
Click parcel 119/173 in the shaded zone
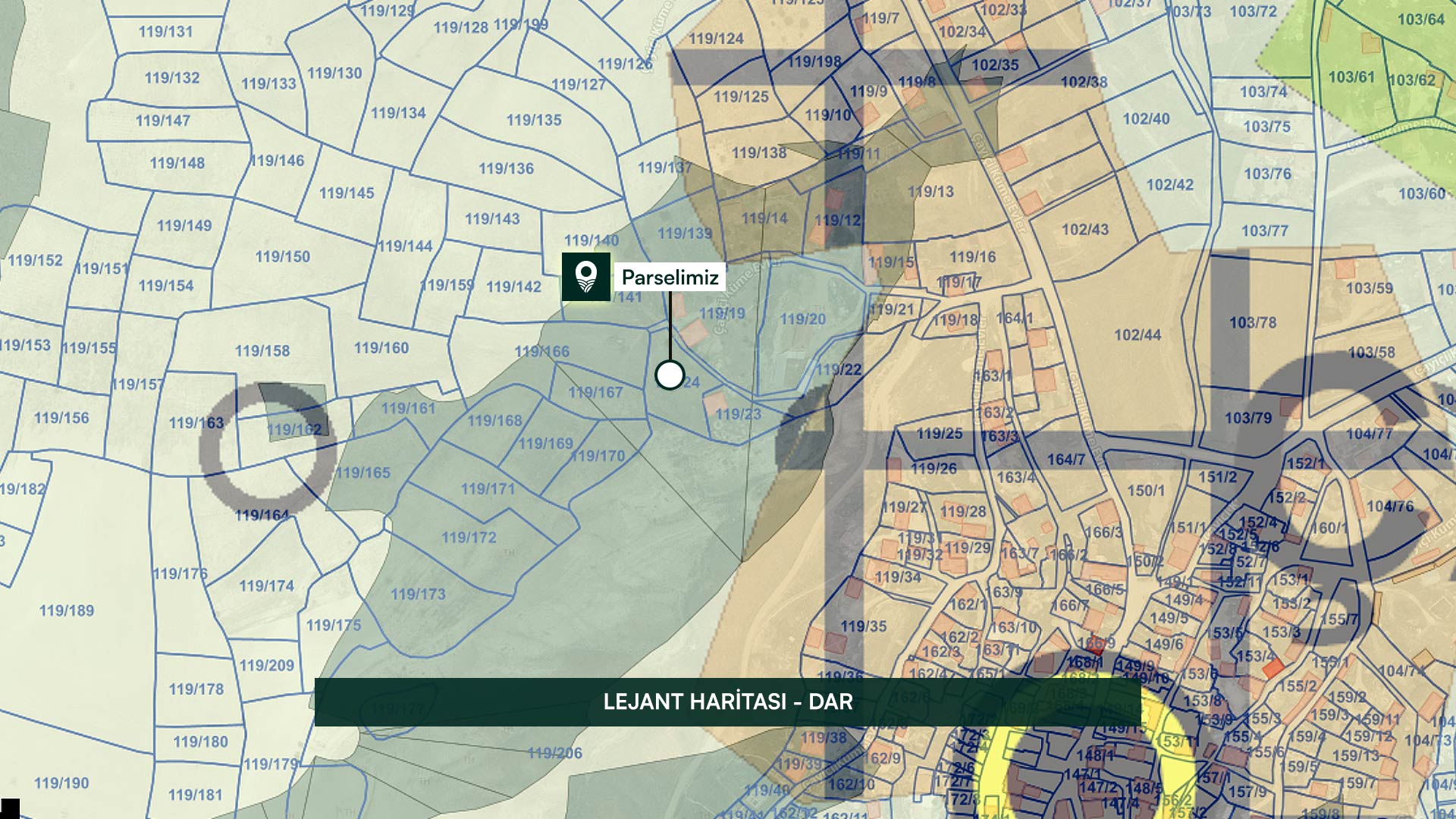click(418, 595)
